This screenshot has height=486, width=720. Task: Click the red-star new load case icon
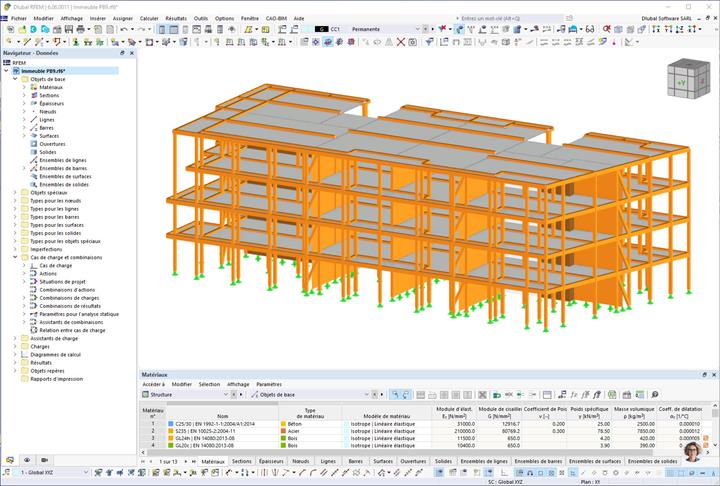coord(442,29)
